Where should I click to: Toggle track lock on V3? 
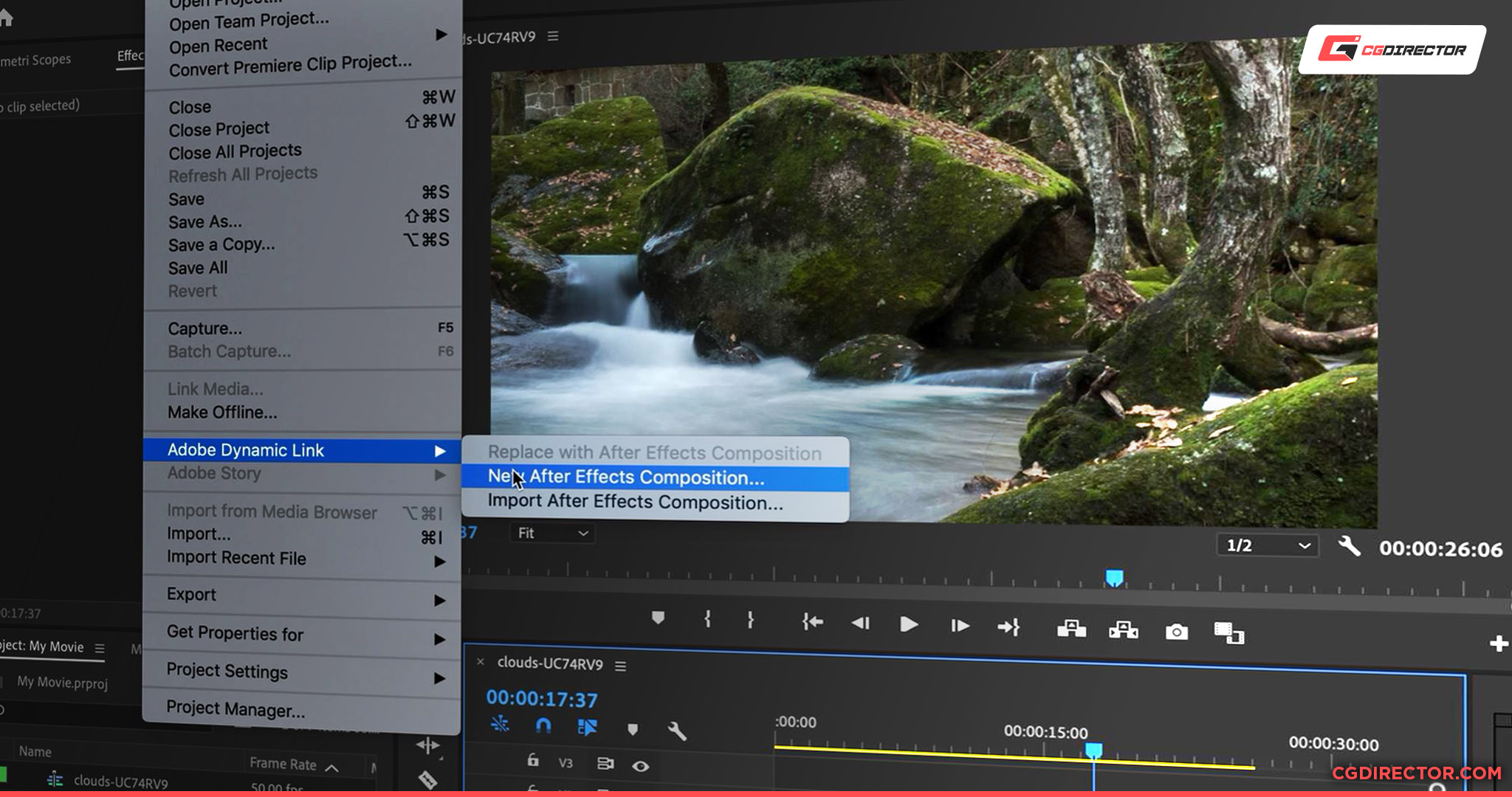tap(532, 759)
